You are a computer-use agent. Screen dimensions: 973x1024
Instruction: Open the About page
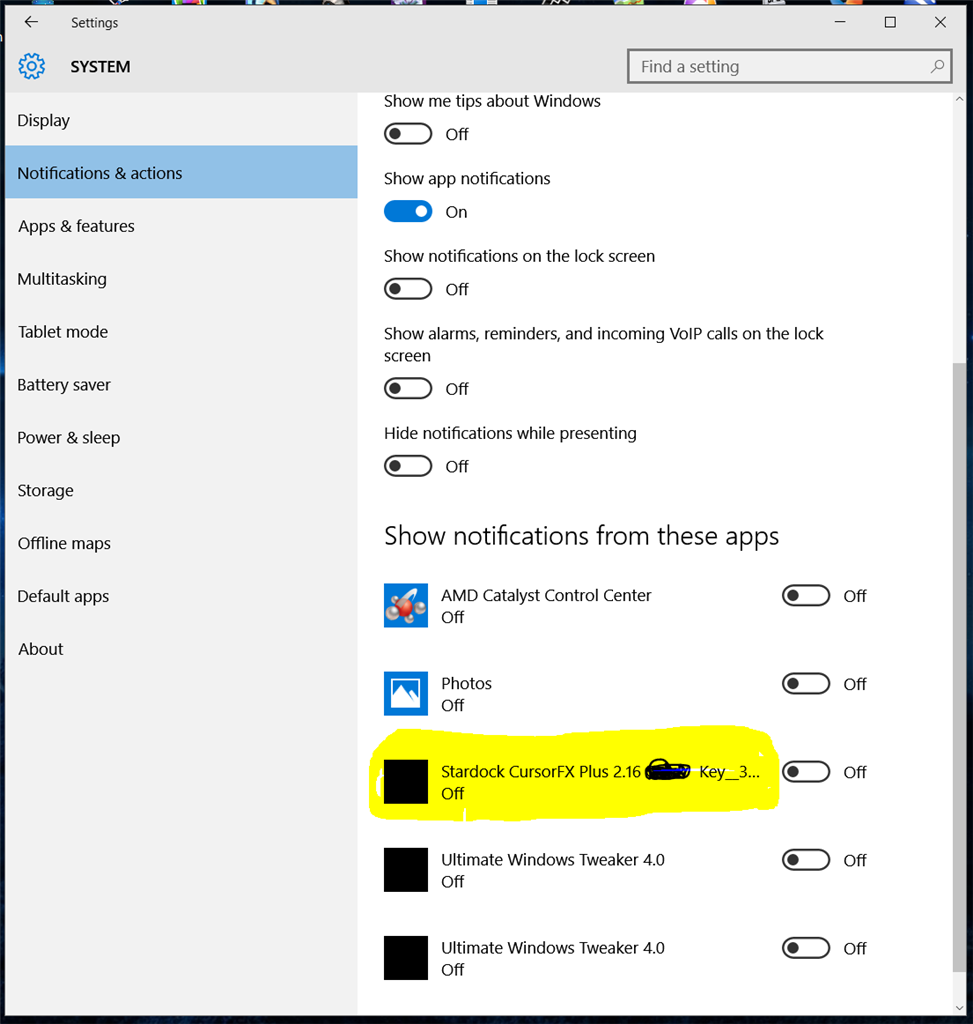182,649
